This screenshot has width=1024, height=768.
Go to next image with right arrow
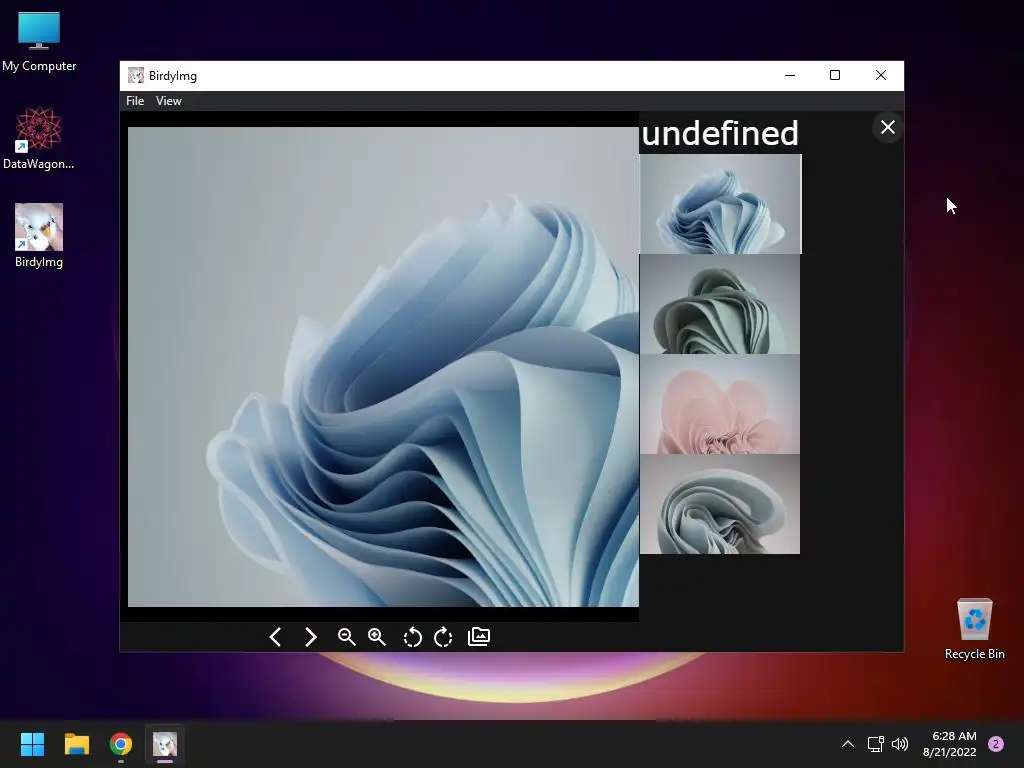pyautogui.click(x=311, y=637)
